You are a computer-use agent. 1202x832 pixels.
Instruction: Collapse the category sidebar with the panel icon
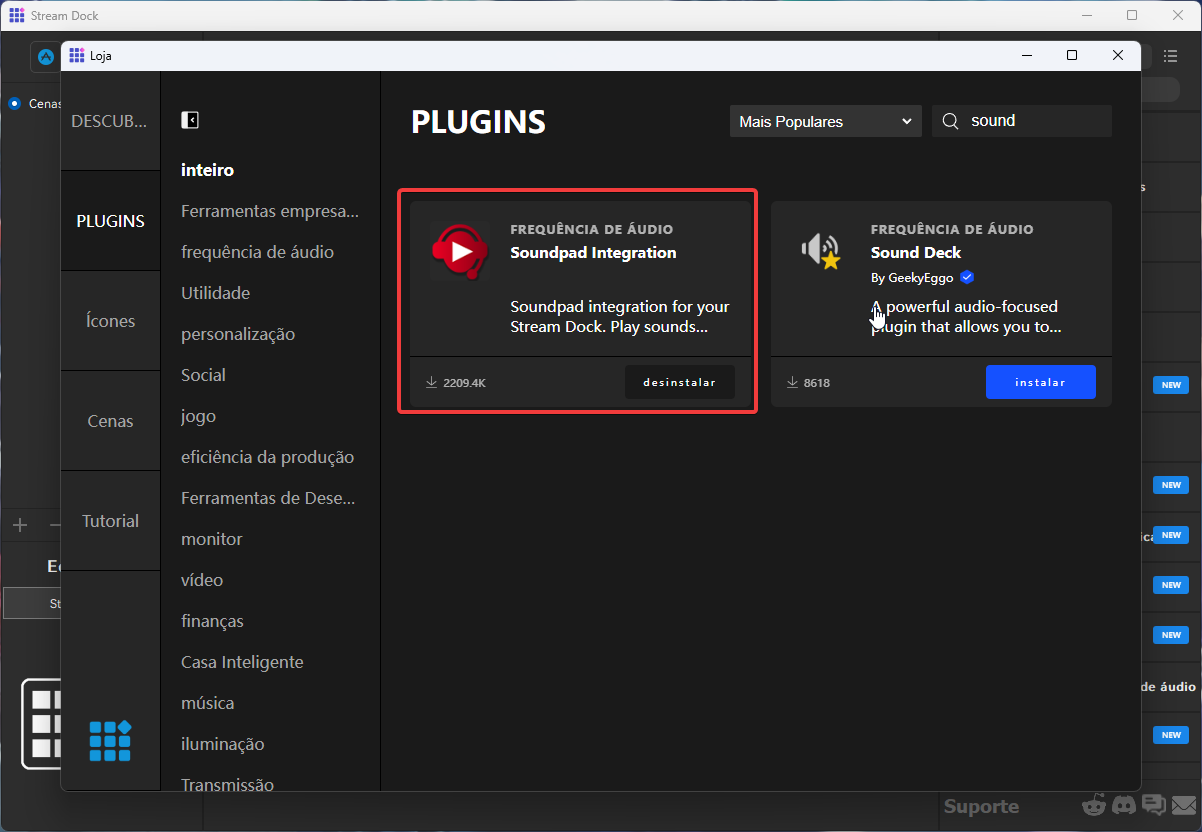(190, 120)
